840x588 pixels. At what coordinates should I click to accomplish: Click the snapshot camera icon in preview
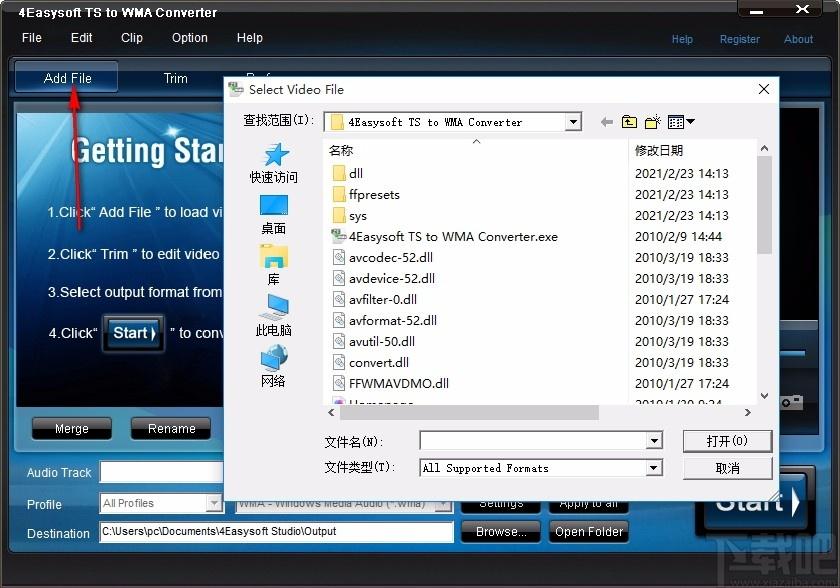pos(792,402)
